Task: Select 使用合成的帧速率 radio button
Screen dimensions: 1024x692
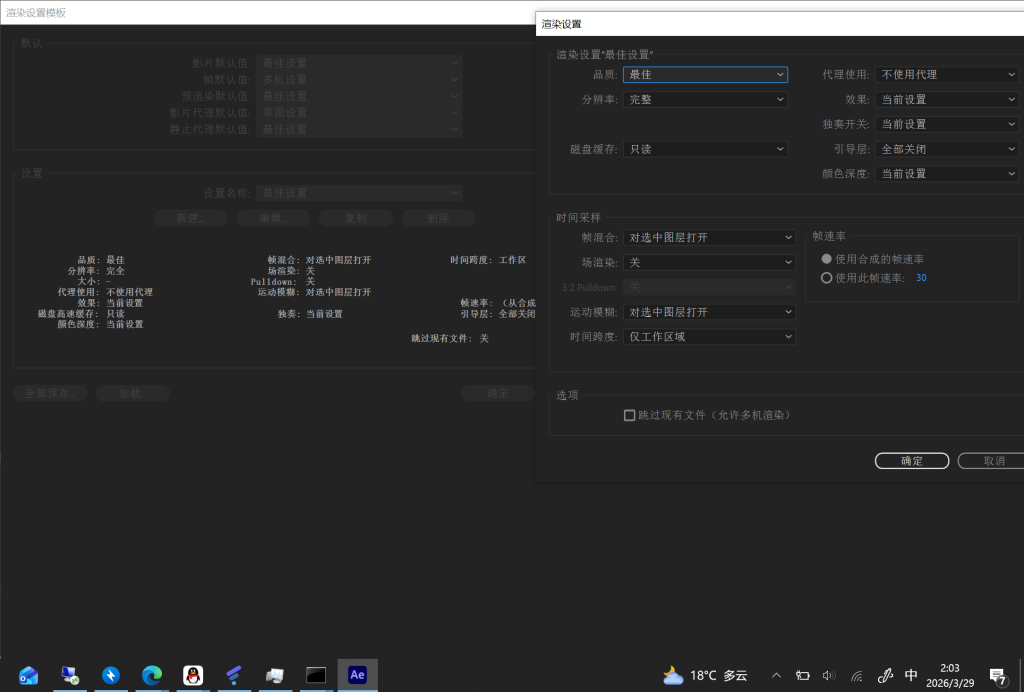Action: [826, 259]
